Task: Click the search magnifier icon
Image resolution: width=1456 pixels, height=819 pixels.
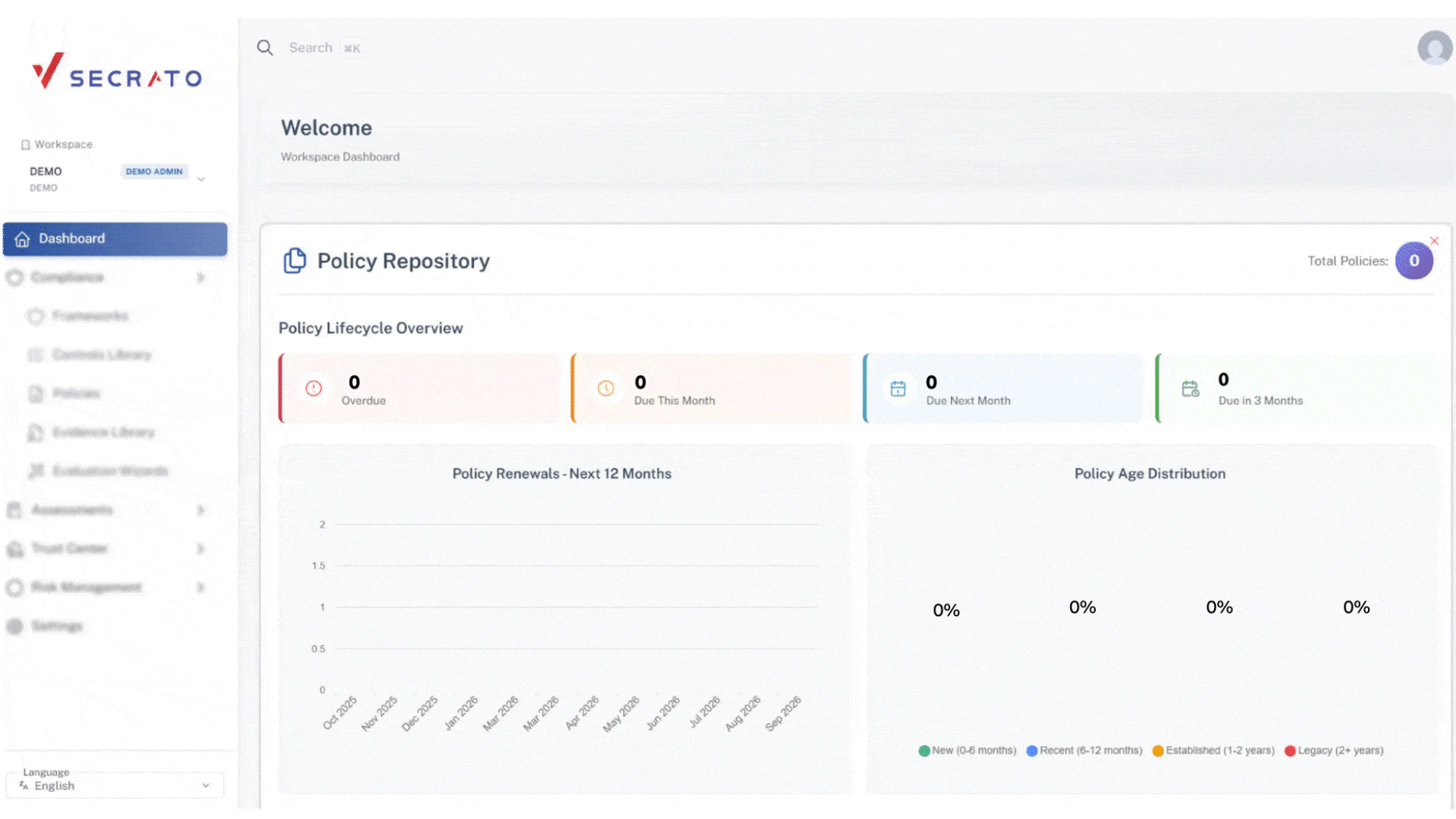Action: point(265,48)
